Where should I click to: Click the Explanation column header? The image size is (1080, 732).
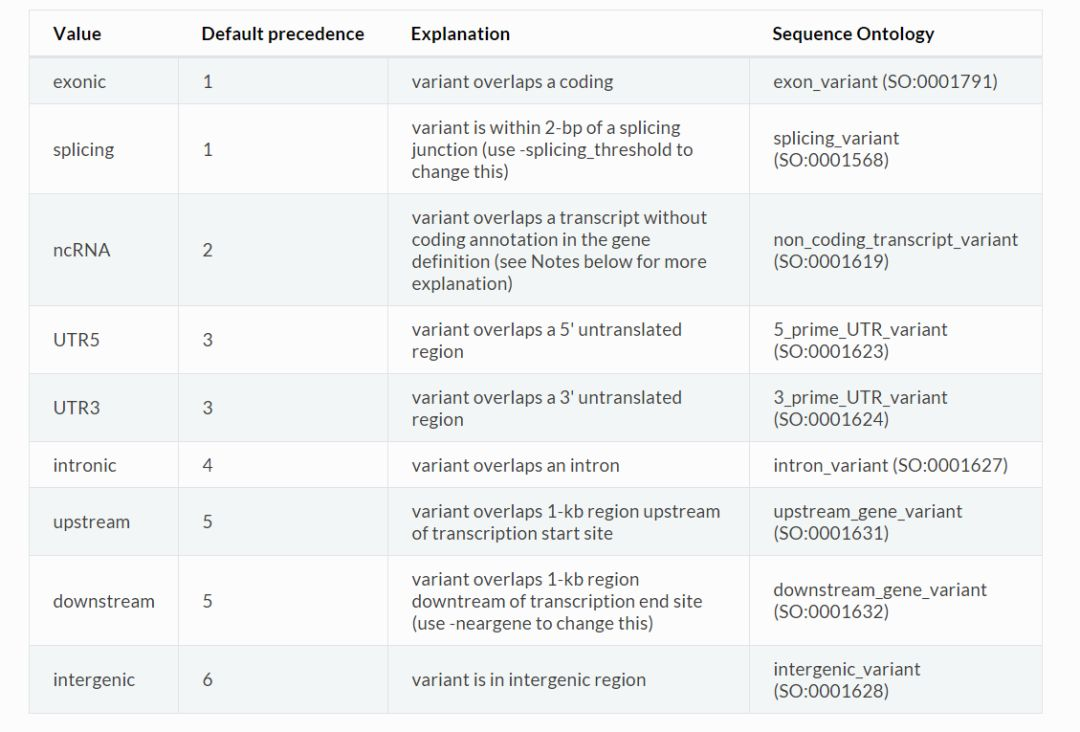[460, 34]
